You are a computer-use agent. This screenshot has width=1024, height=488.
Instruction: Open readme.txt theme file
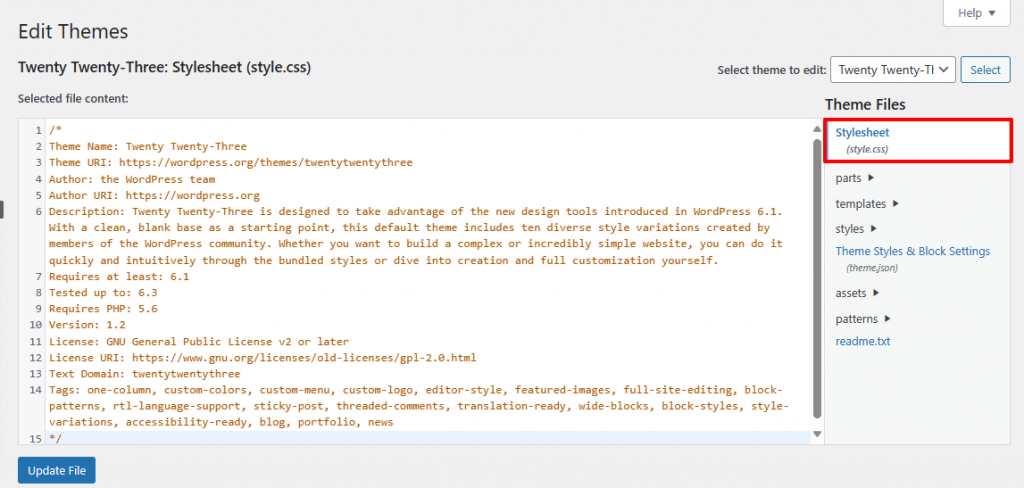[x=863, y=342]
